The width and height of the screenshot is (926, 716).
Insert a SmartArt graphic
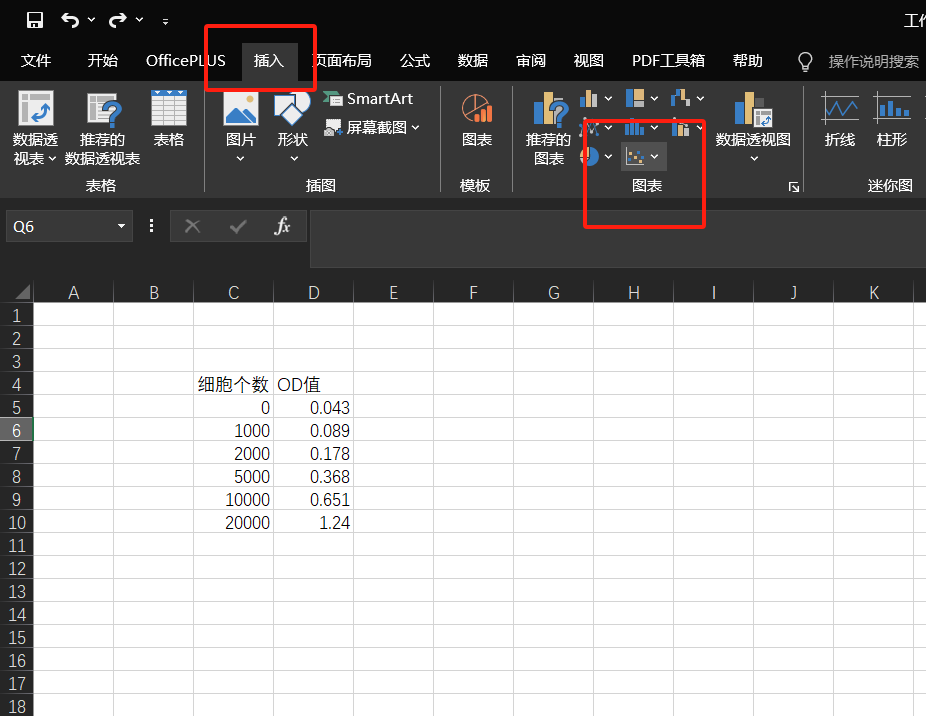click(x=368, y=99)
